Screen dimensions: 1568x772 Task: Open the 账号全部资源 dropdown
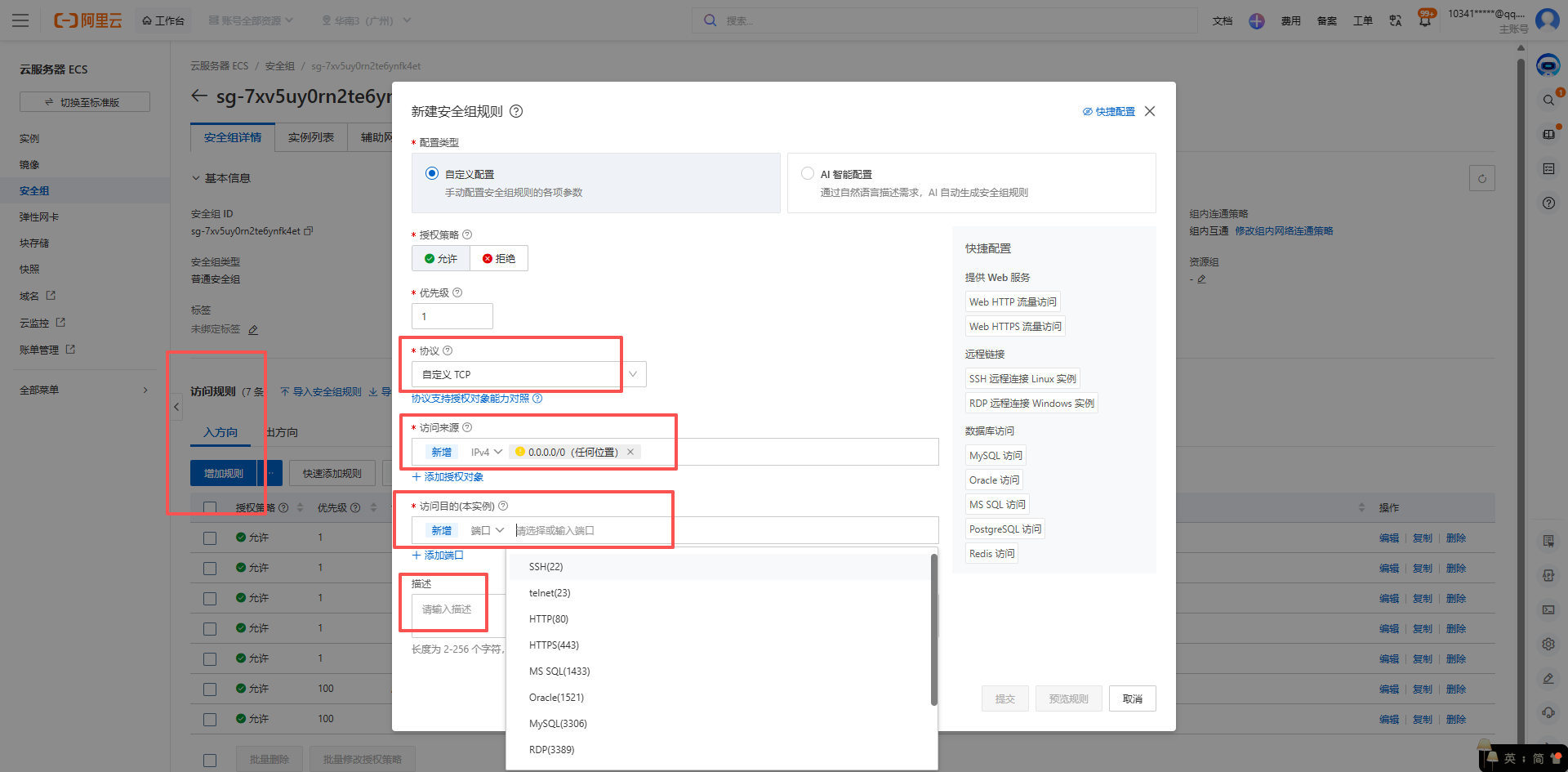point(251,20)
